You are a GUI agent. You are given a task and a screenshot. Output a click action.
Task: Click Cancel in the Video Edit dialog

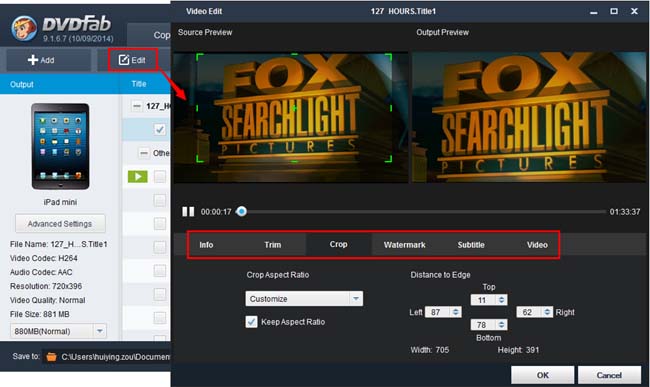609,375
